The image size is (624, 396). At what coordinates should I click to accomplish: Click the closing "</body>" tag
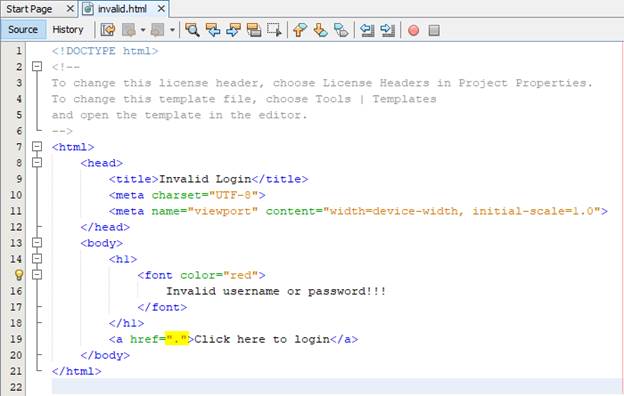point(105,355)
